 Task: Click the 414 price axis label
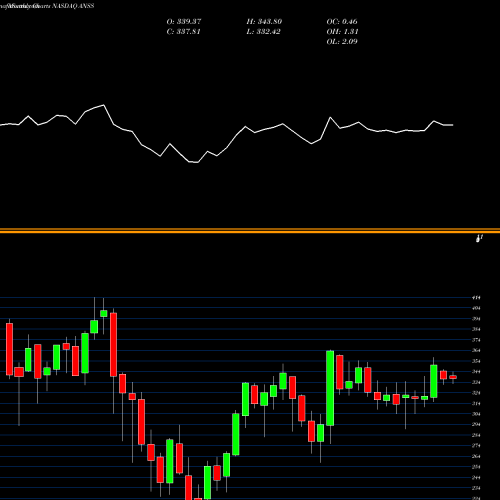click(476, 298)
